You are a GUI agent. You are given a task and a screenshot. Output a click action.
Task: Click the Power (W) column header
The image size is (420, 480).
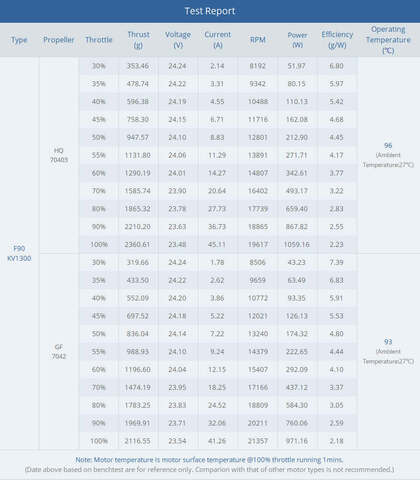(x=297, y=40)
